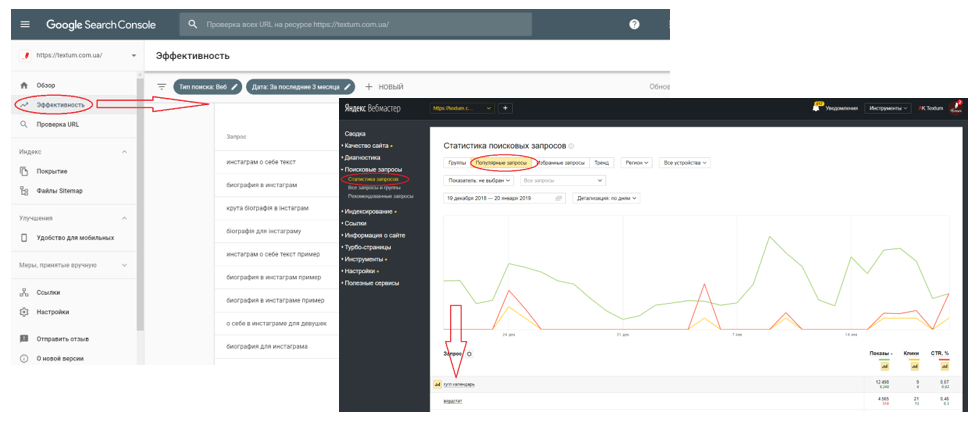Click query биография в инстаграм пример
979x421 pixels.
coord(273,277)
